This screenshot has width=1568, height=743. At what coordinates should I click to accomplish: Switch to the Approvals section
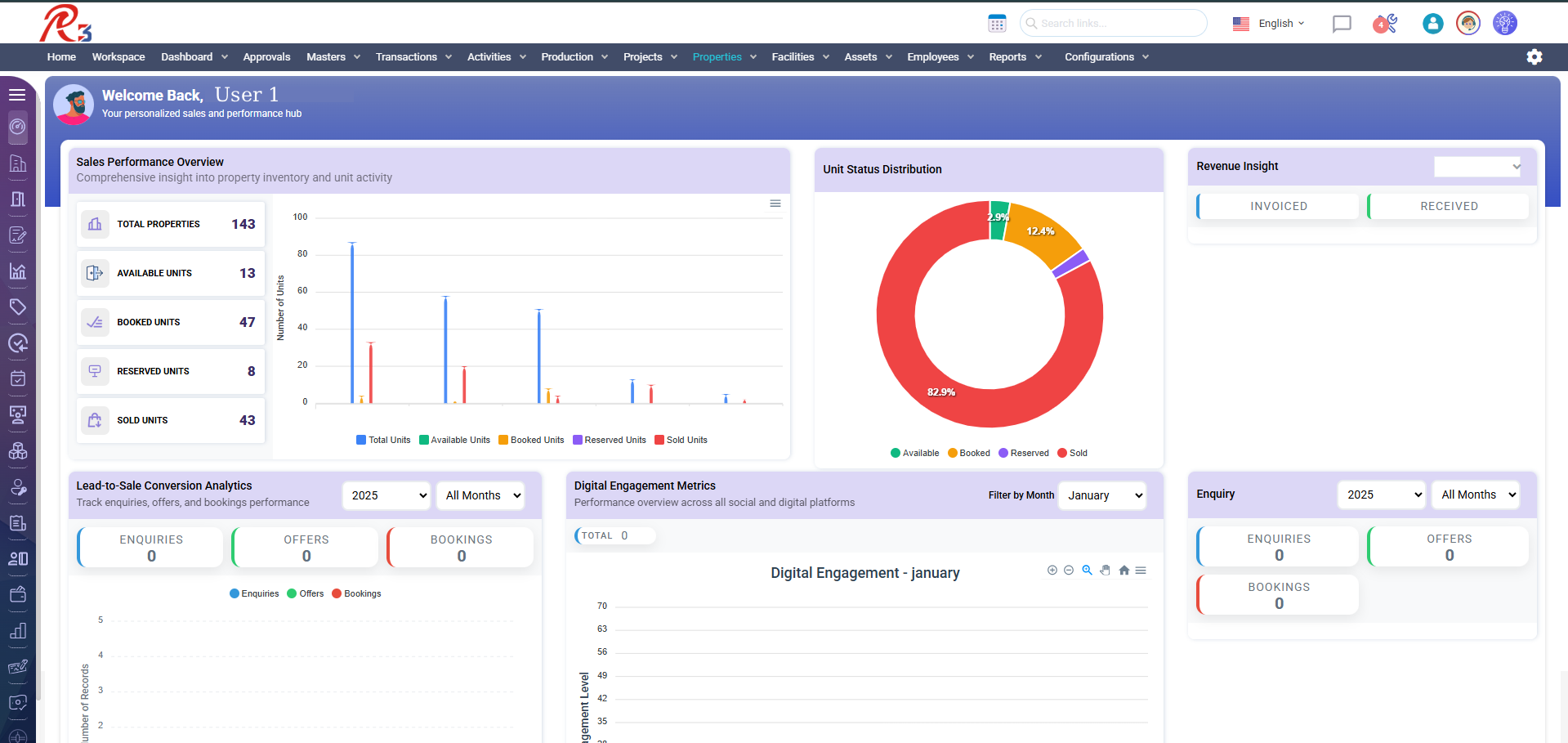click(x=266, y=56)
